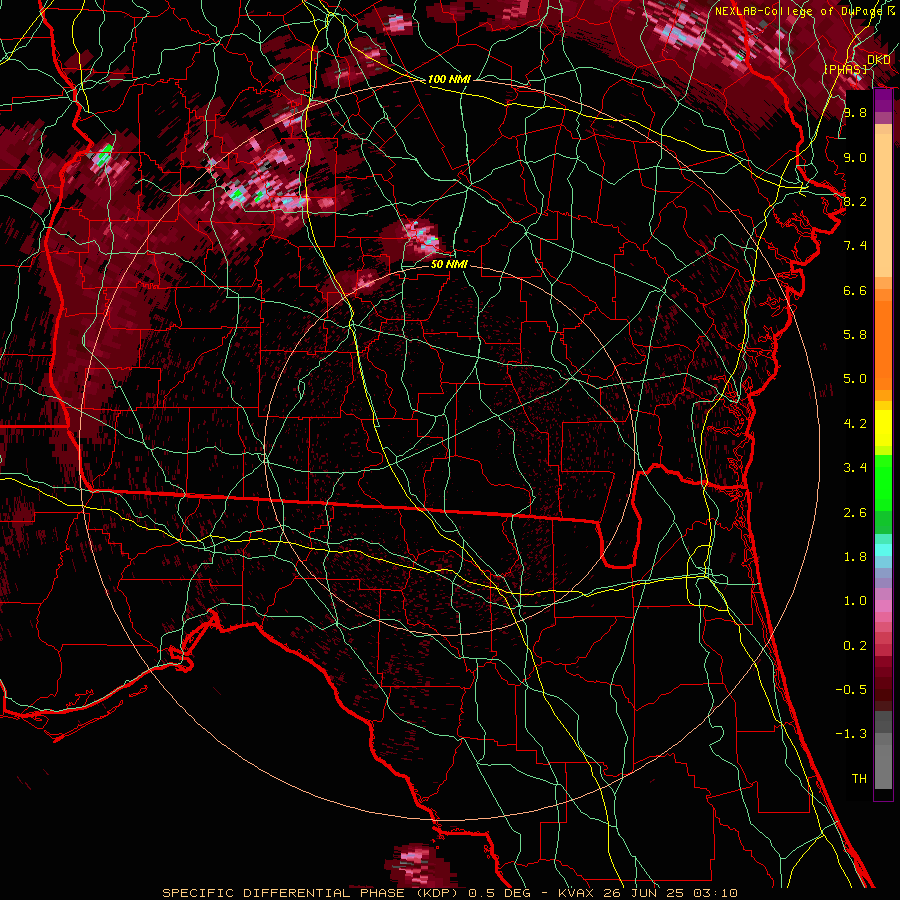The height and width of the screenshot is (900, 900).
Task: Click the 1.8 scale value
Action: point(855,557)
